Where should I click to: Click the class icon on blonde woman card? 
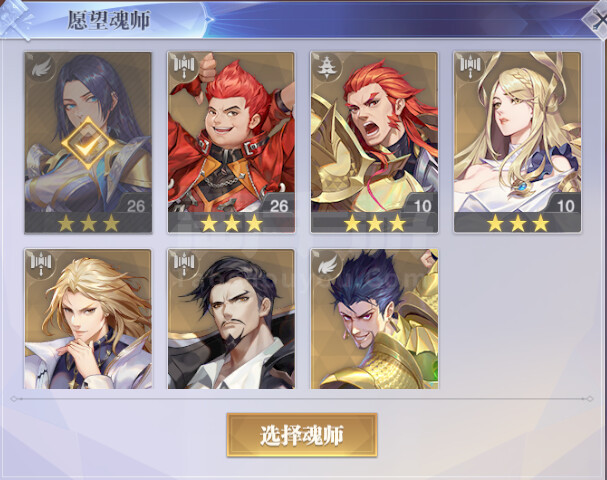coord(470,68)
